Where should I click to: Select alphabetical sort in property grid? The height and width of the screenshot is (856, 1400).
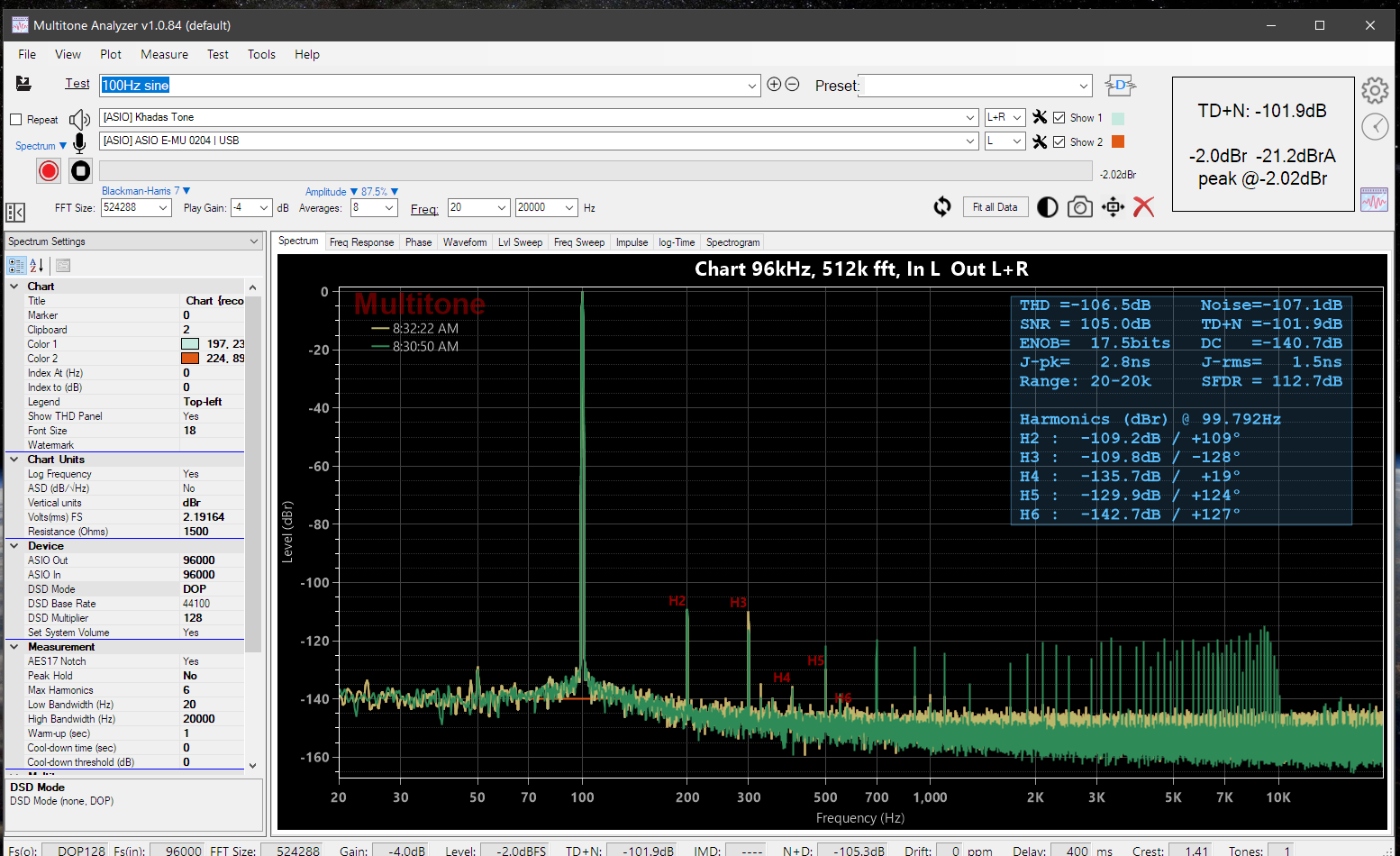point(37,265)
